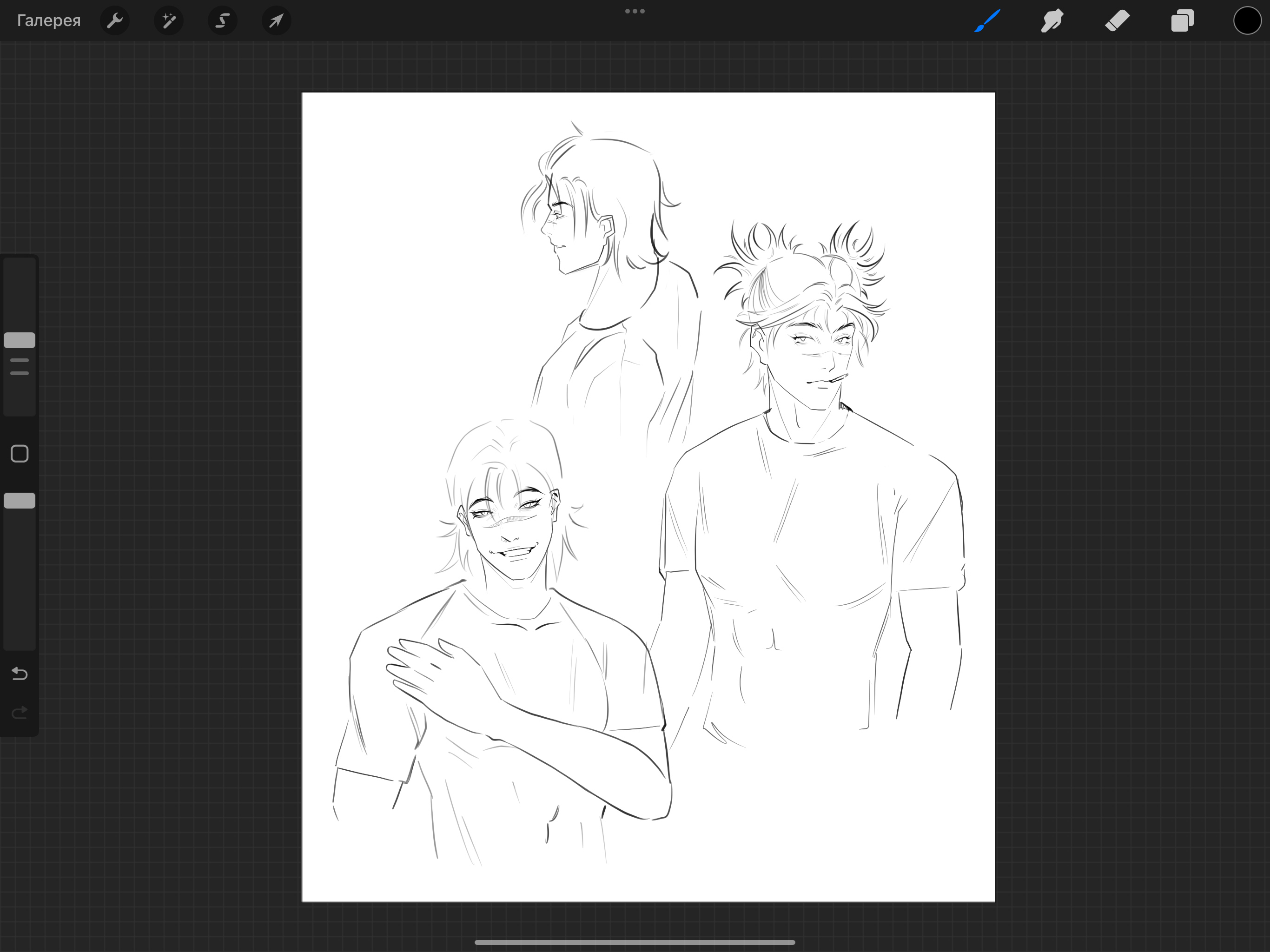Open the Adjustments magic wand menu
The height and width of the screenshot is (952, 1270).
coord(169,20)
